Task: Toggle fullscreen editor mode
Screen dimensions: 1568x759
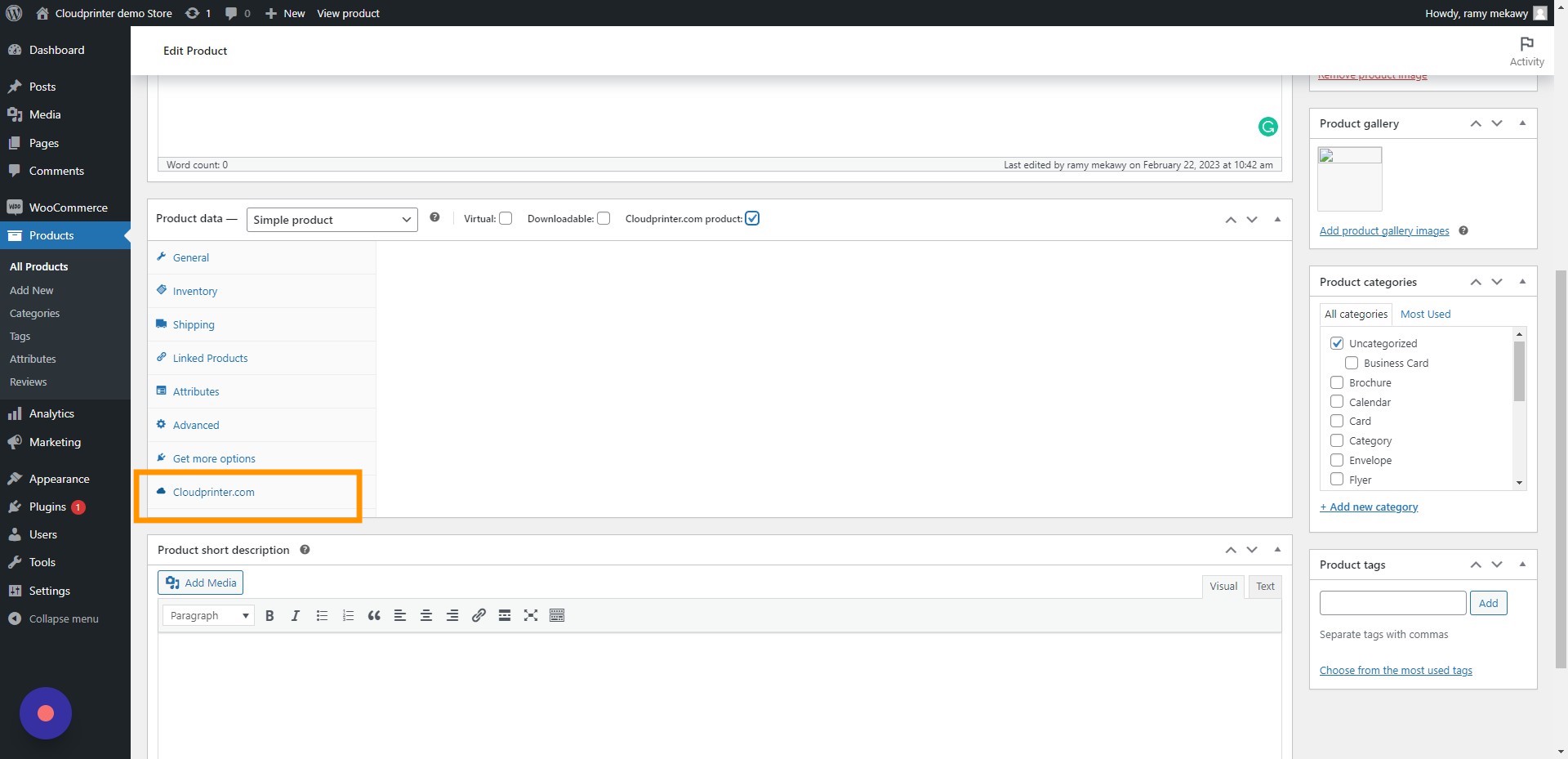Action: pos(531,615)
